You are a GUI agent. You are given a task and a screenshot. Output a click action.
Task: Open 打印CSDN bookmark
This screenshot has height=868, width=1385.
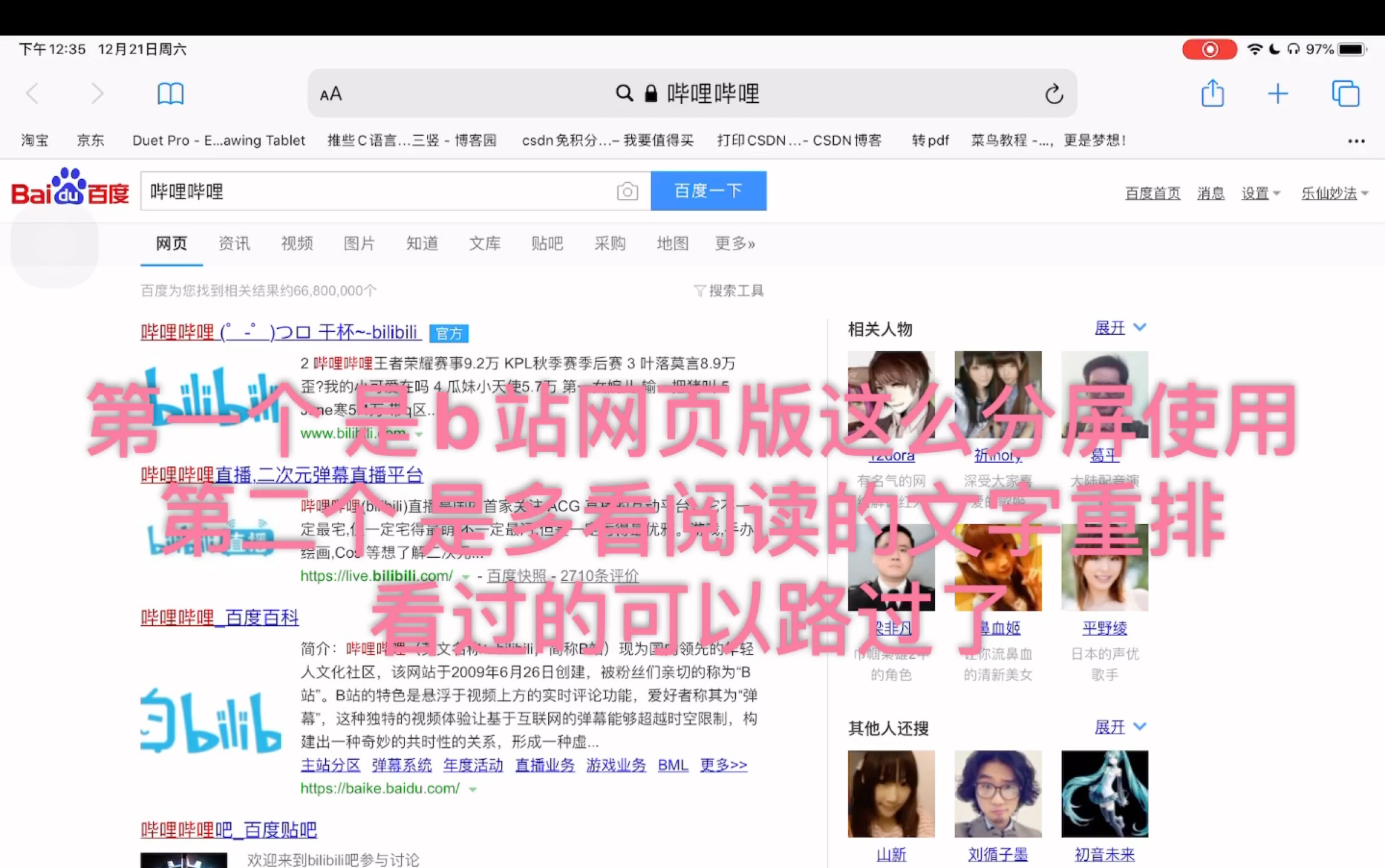click(x=799, y=141)
